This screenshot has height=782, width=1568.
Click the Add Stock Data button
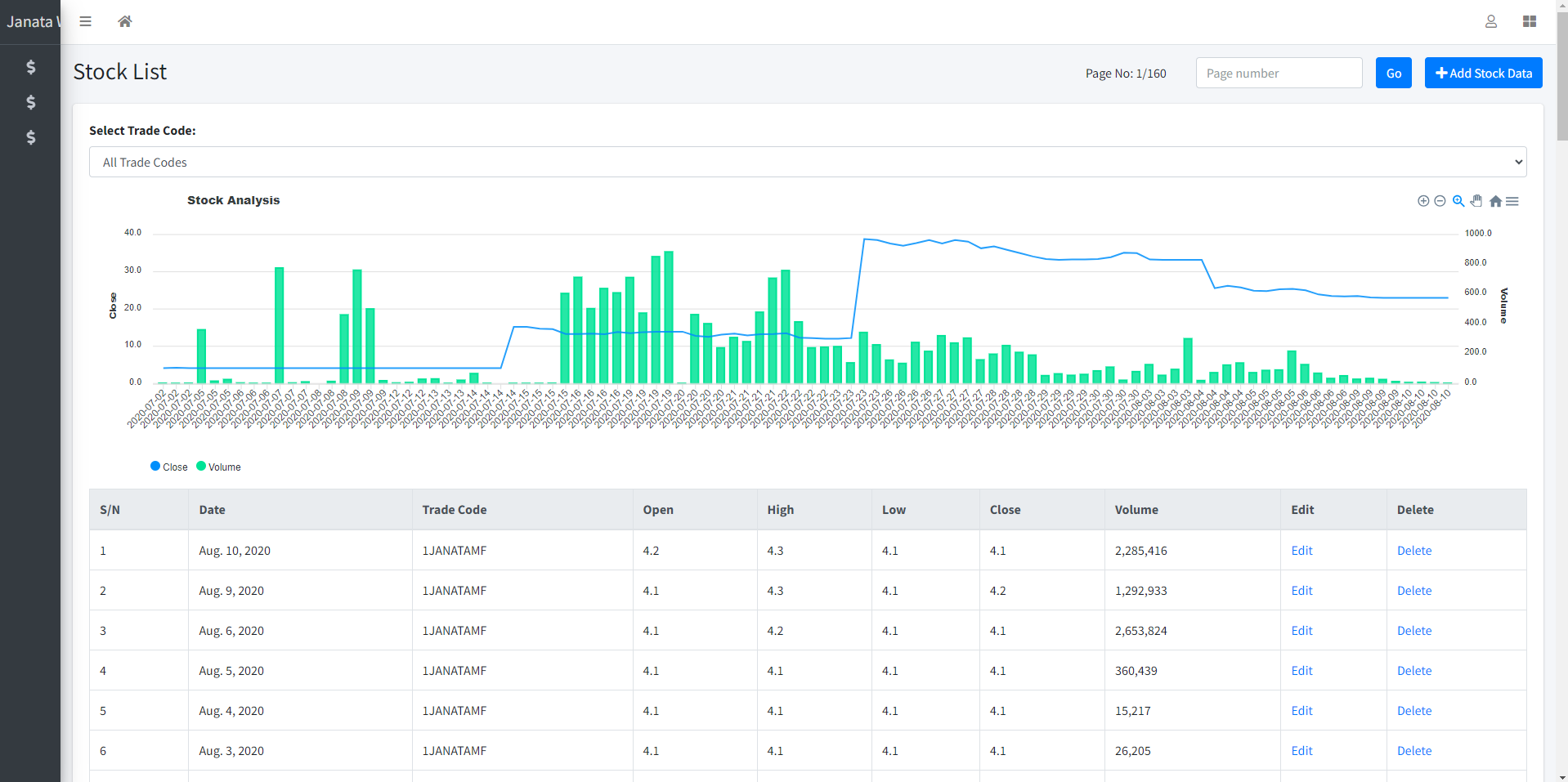(1483, 73)
